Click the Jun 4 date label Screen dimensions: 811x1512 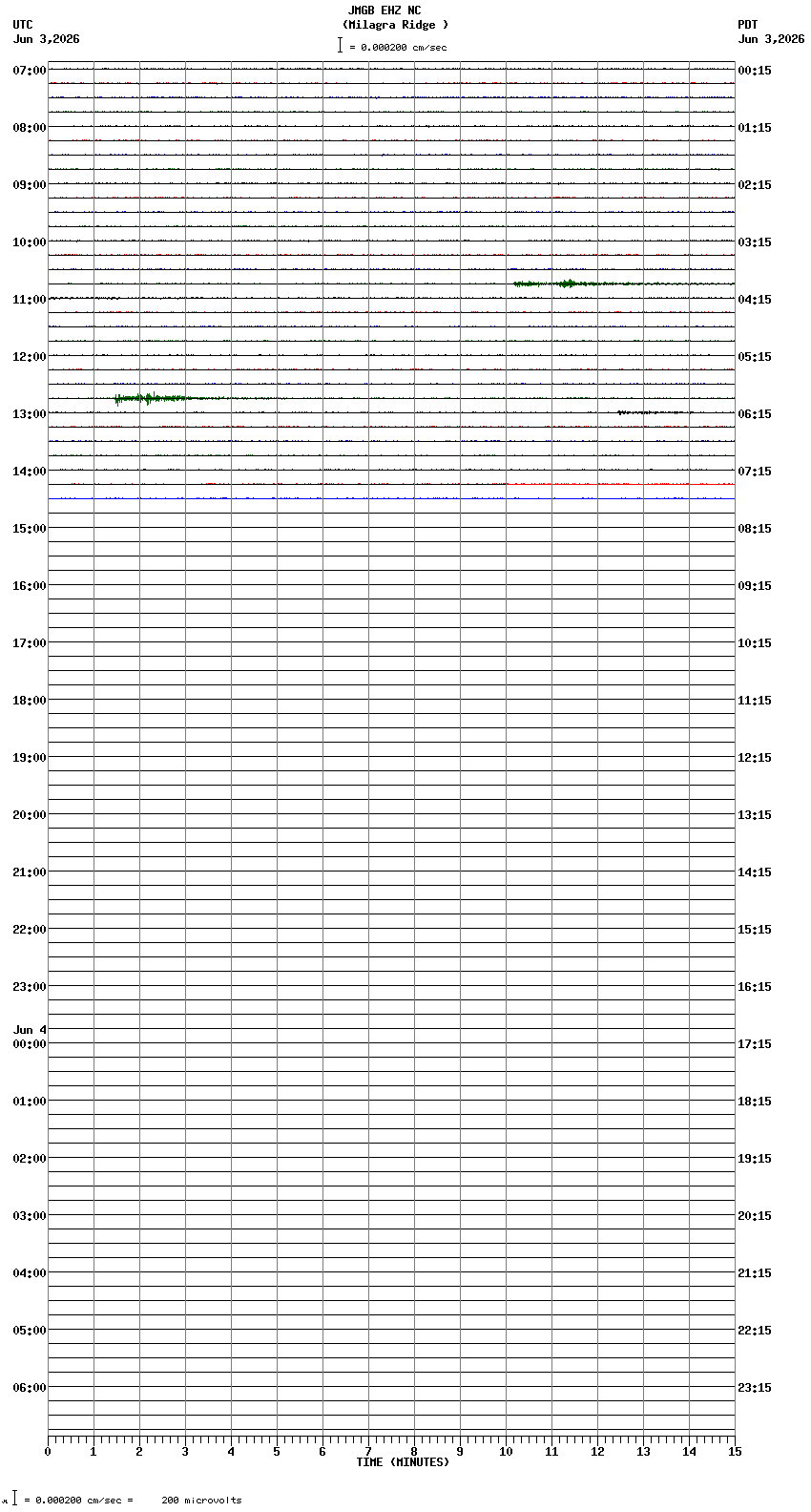pos(30,1030)
